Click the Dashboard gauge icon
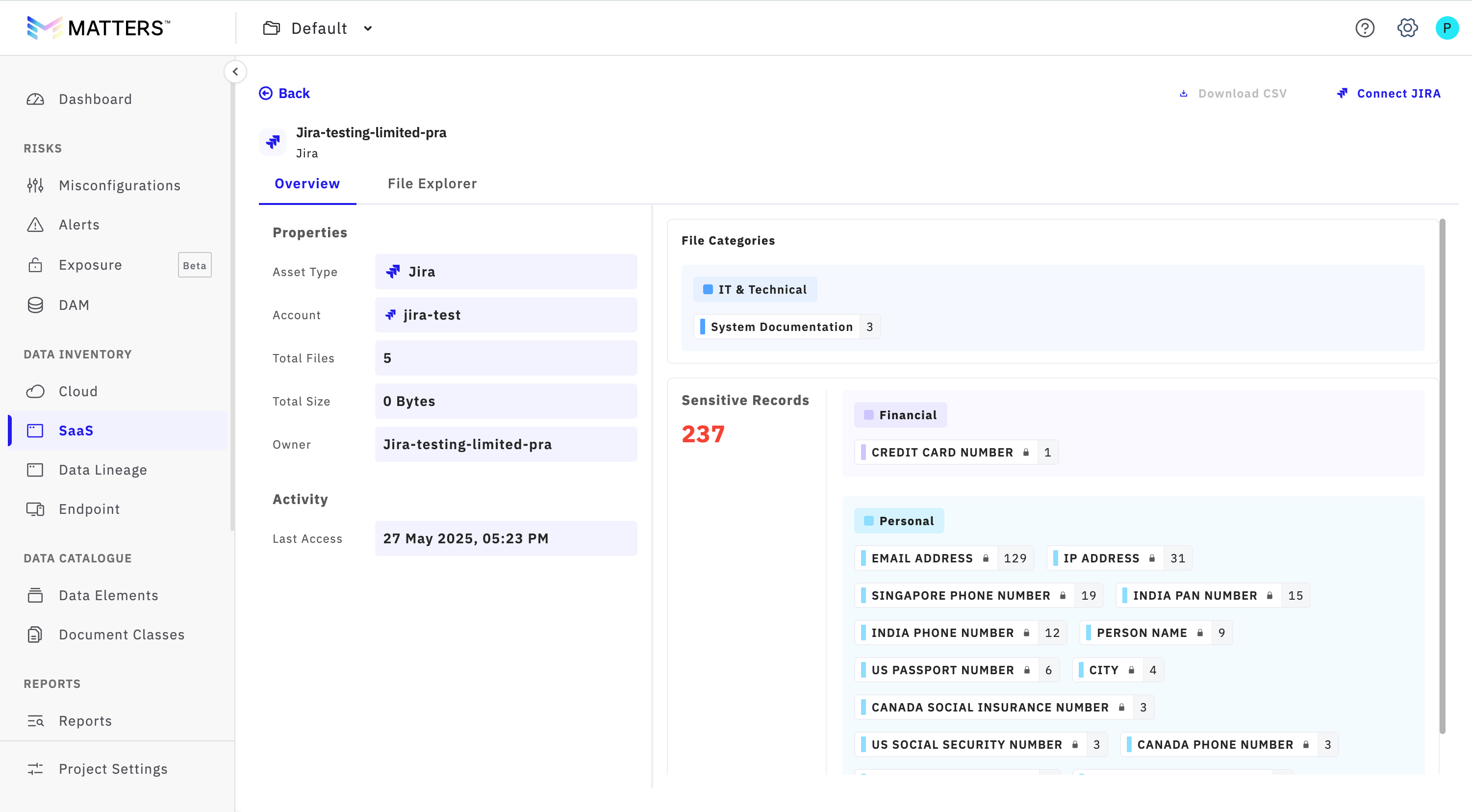Viewport: 1472px width, 812px height. [x=35, y=100]
